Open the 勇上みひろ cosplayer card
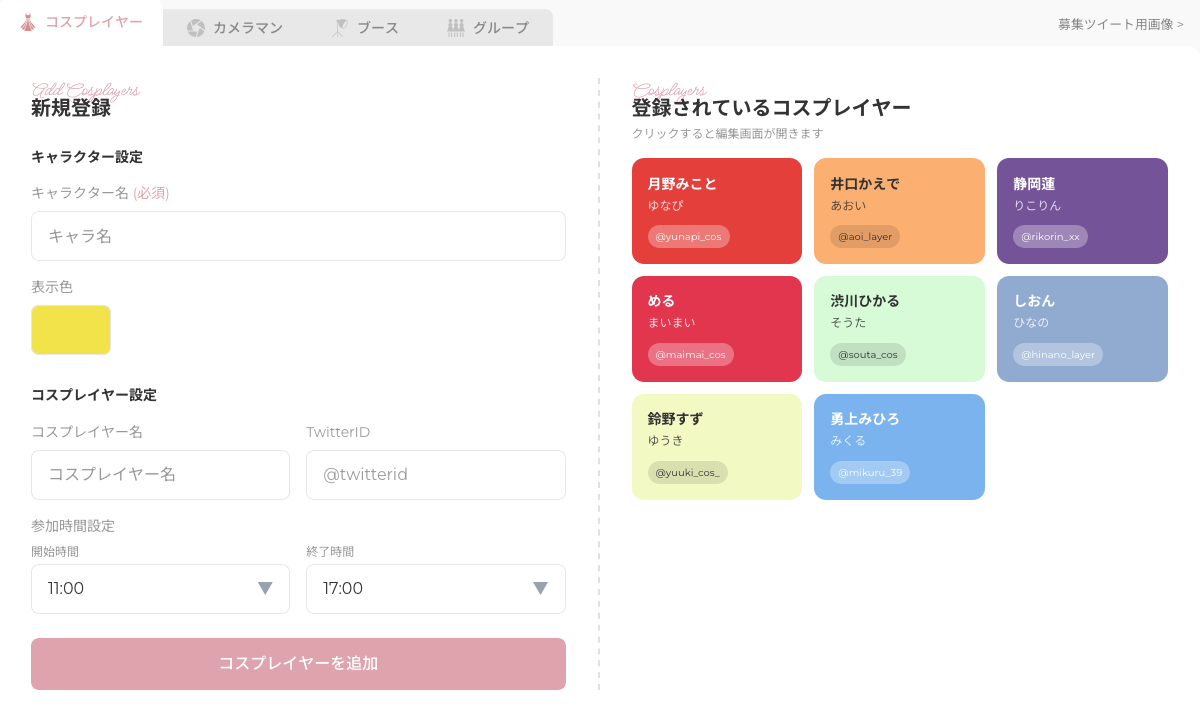 pyautogui.click(x=899, y=446)
